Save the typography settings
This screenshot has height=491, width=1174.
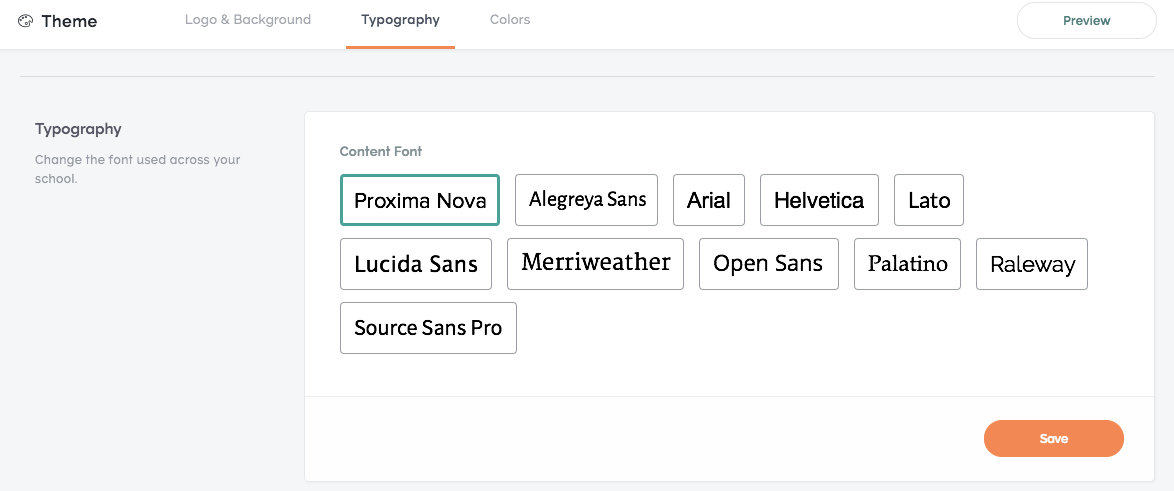[x=1053, y=439]
